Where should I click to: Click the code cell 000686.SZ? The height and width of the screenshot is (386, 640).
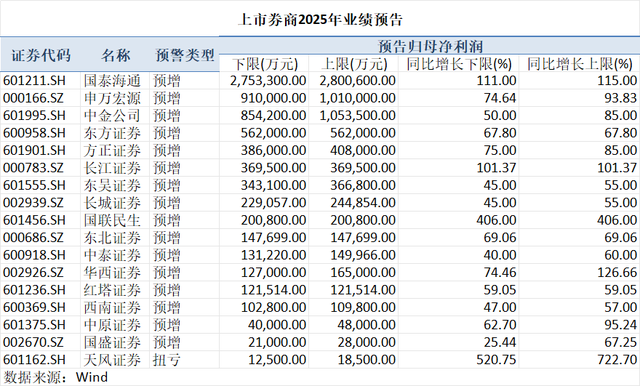(33, 237)
